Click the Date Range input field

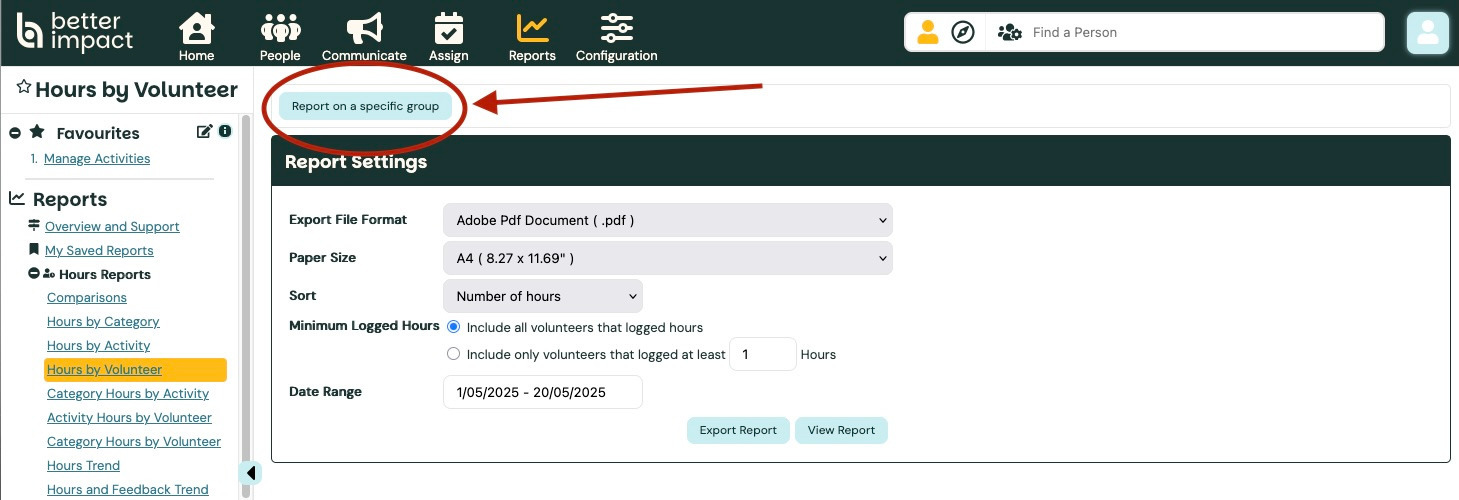542,392
